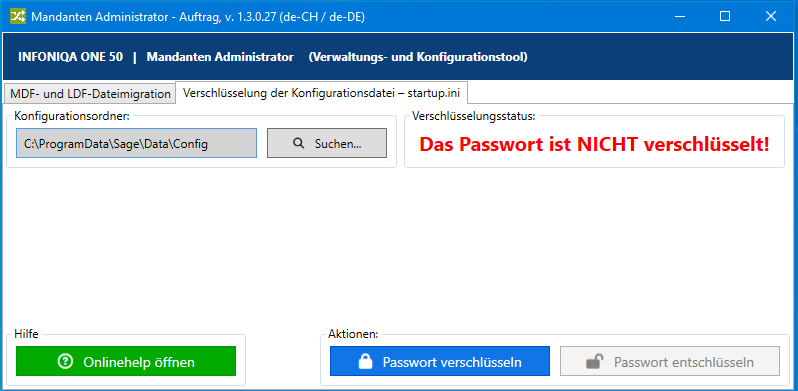Maximize the Mandanten Administrator window
Viewport: 798px width, 391px height.
pyautogui.click(x=725, y=16)
